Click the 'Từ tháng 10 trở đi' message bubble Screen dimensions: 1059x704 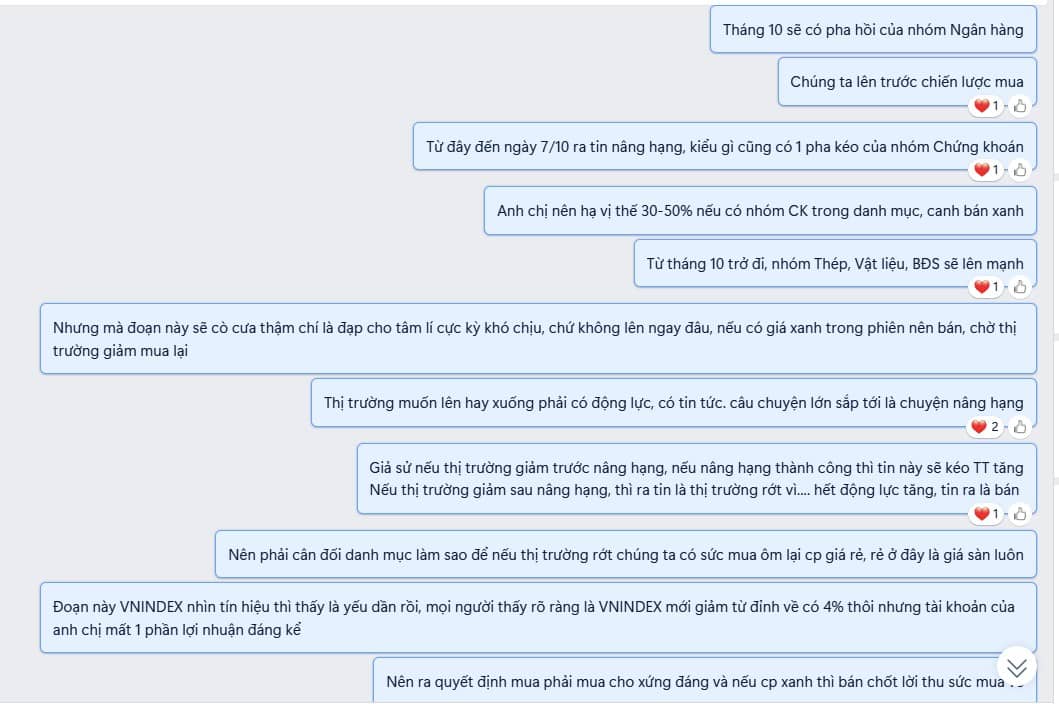click(835, 263)
